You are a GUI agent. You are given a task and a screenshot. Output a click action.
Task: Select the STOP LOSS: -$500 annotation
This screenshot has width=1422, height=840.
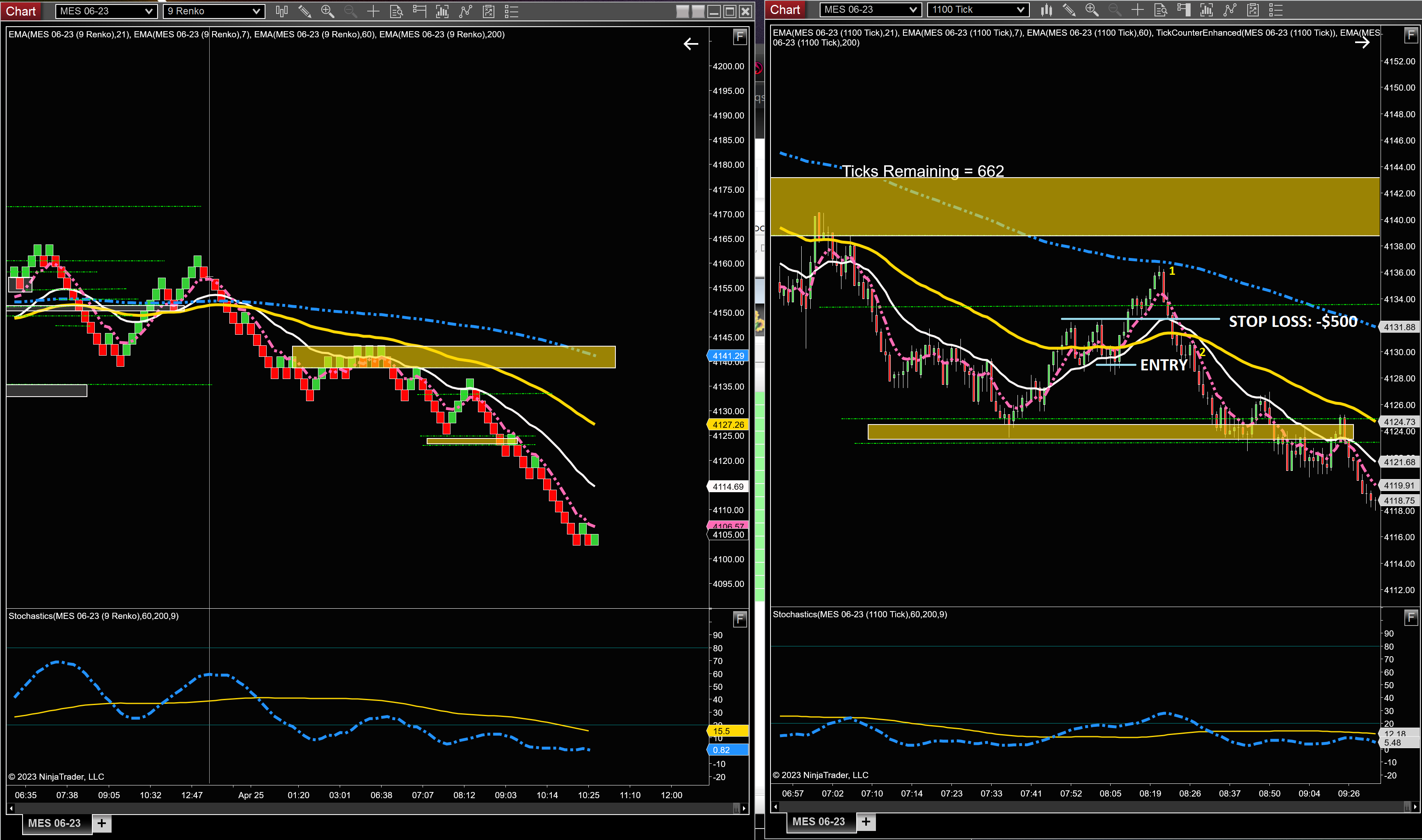[x=1293, y=322]
